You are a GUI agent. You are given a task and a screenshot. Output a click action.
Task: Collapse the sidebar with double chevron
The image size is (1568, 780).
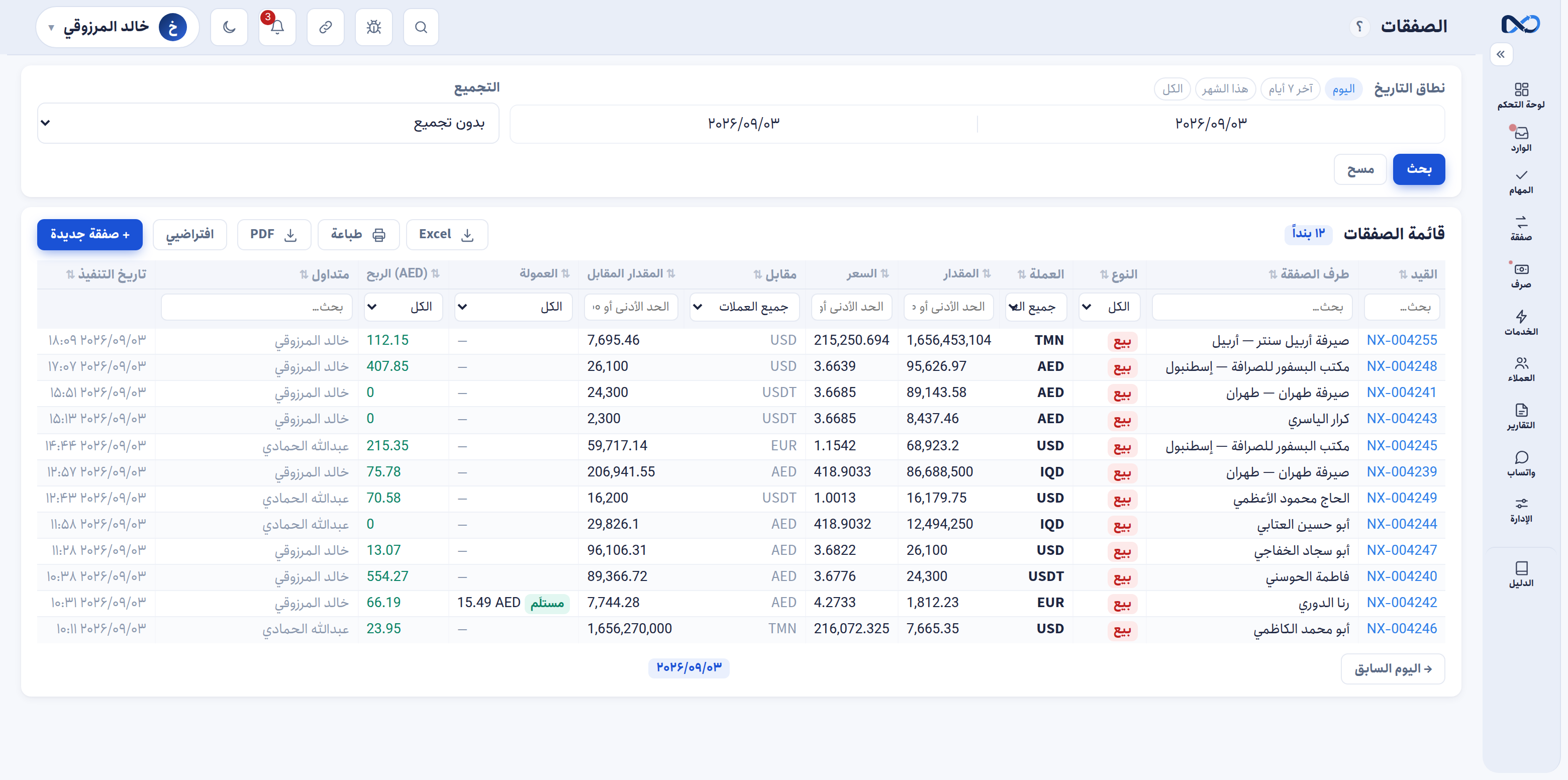(x=1501, y=55)
